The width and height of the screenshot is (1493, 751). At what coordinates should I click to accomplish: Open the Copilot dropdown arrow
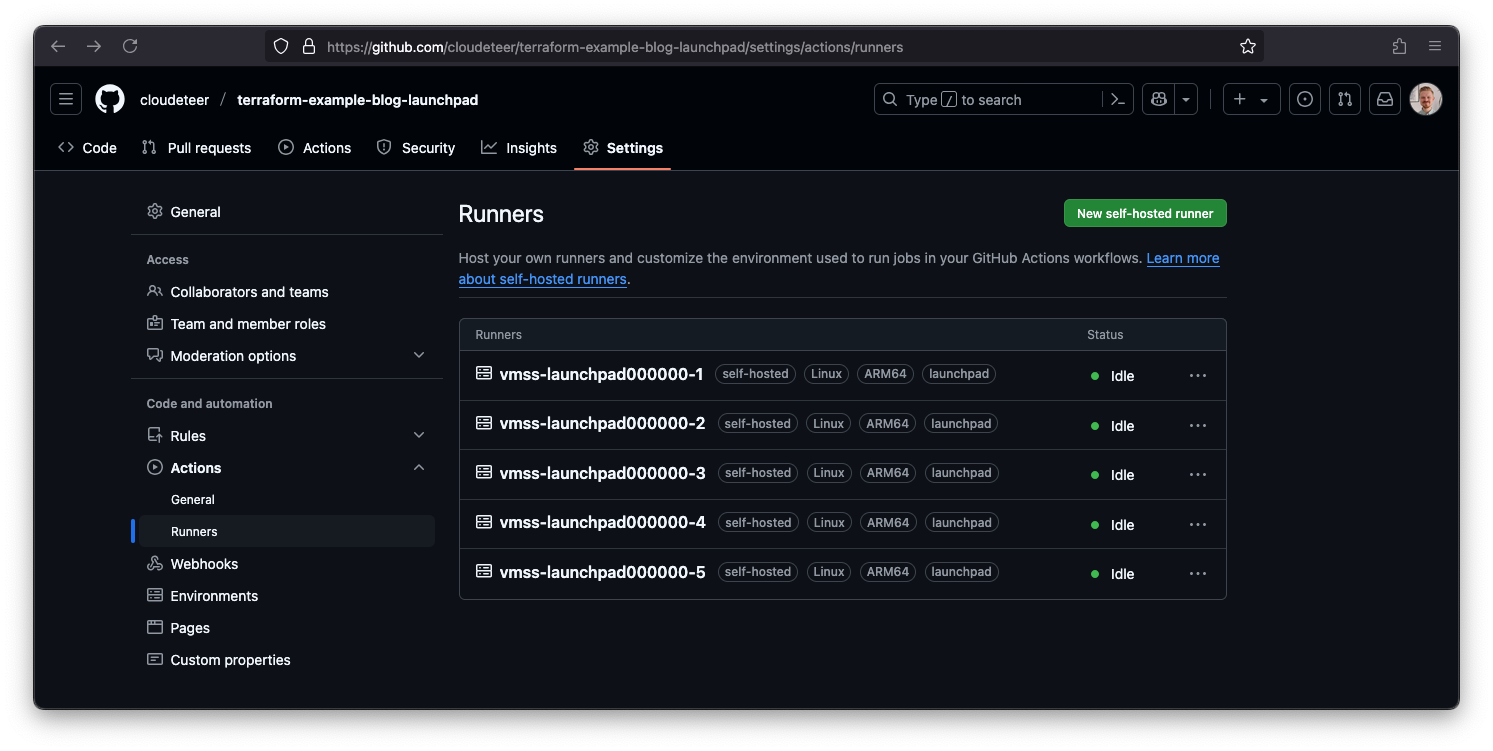(1186, 99)
